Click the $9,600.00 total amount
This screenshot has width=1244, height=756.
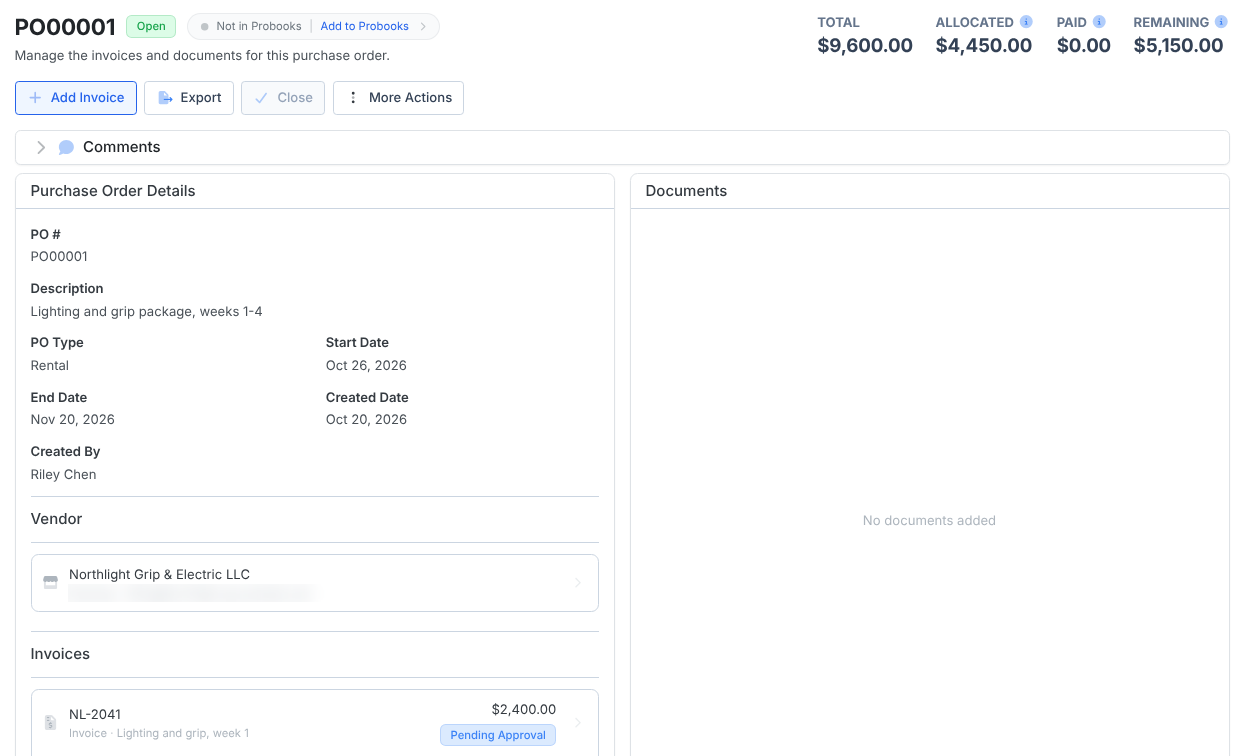pyautogui.click(x=865, y=45)
